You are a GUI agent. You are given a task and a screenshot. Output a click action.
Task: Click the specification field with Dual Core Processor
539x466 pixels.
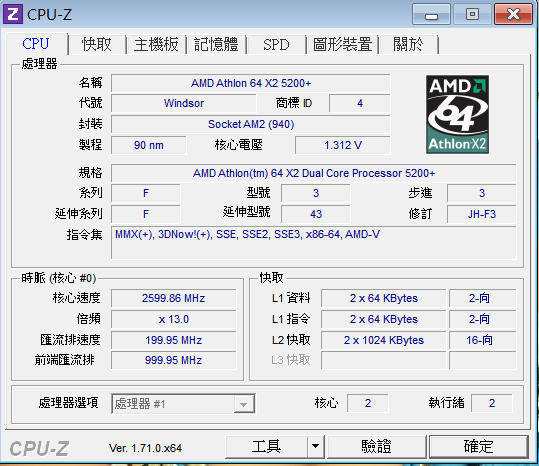point(314,173)
